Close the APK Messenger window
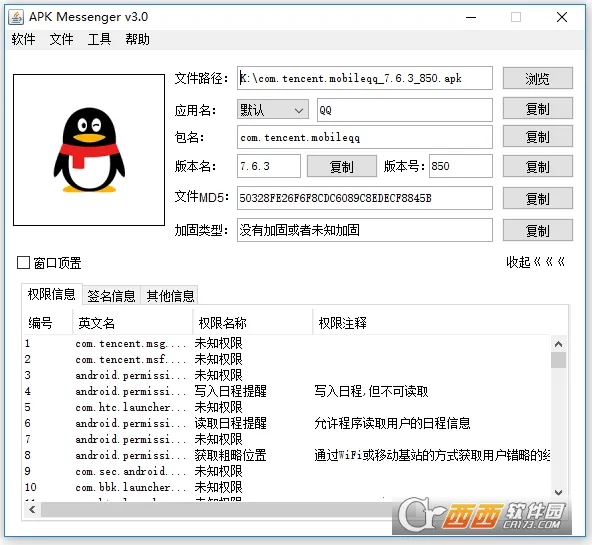The image size is (592, 545). click(x=562, y=17)
